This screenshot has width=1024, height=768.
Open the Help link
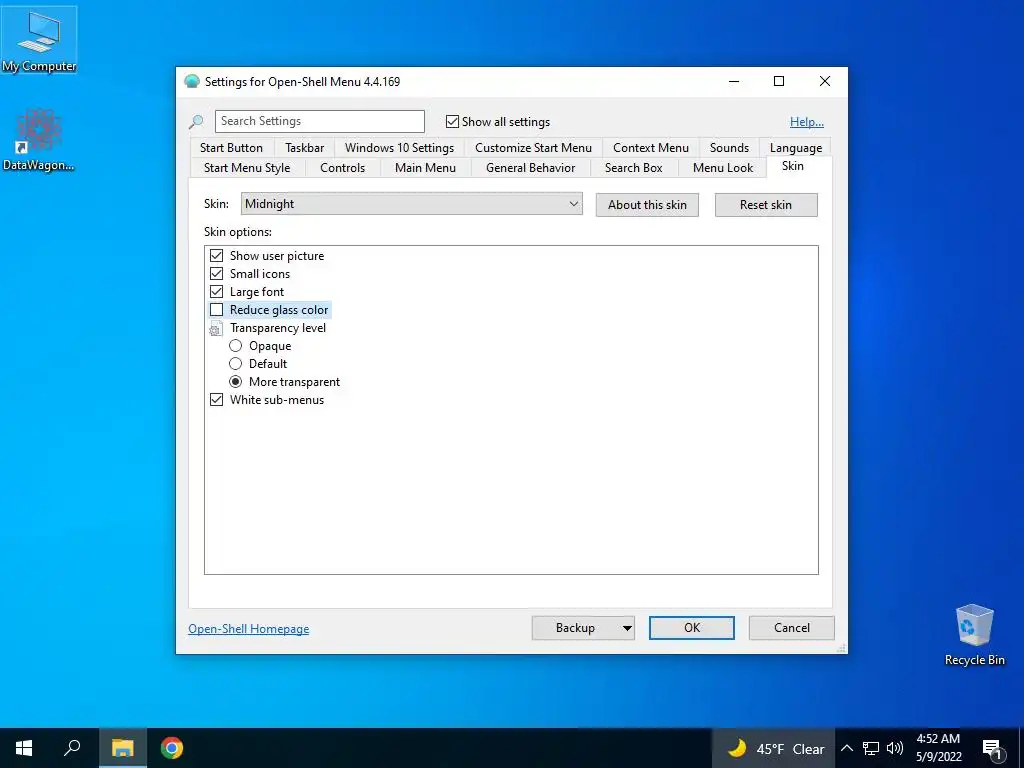click(x=807, y=122)
